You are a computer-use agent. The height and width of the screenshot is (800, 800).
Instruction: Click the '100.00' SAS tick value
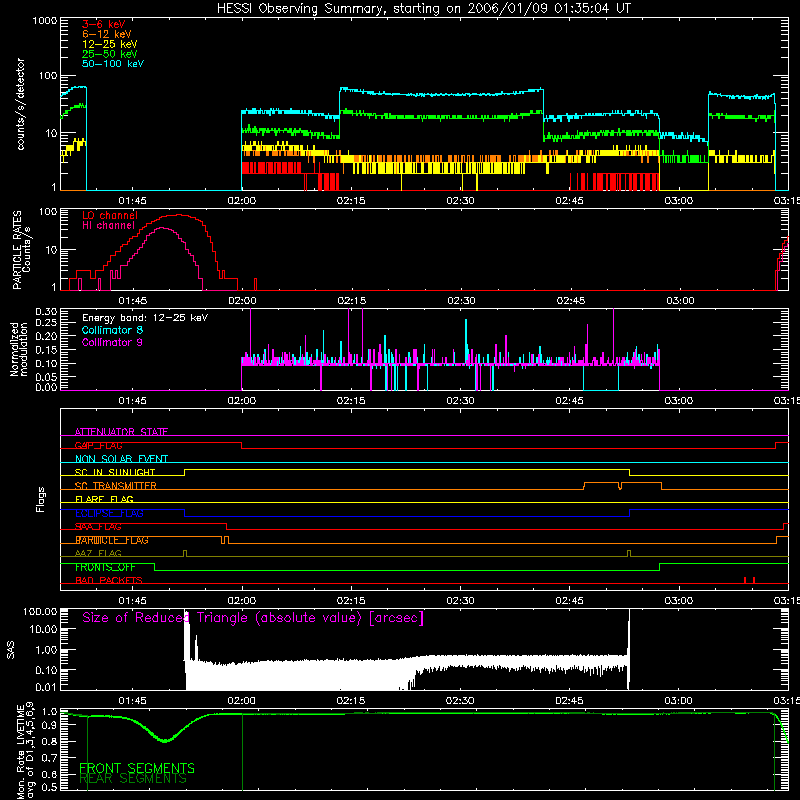[40, 612]
